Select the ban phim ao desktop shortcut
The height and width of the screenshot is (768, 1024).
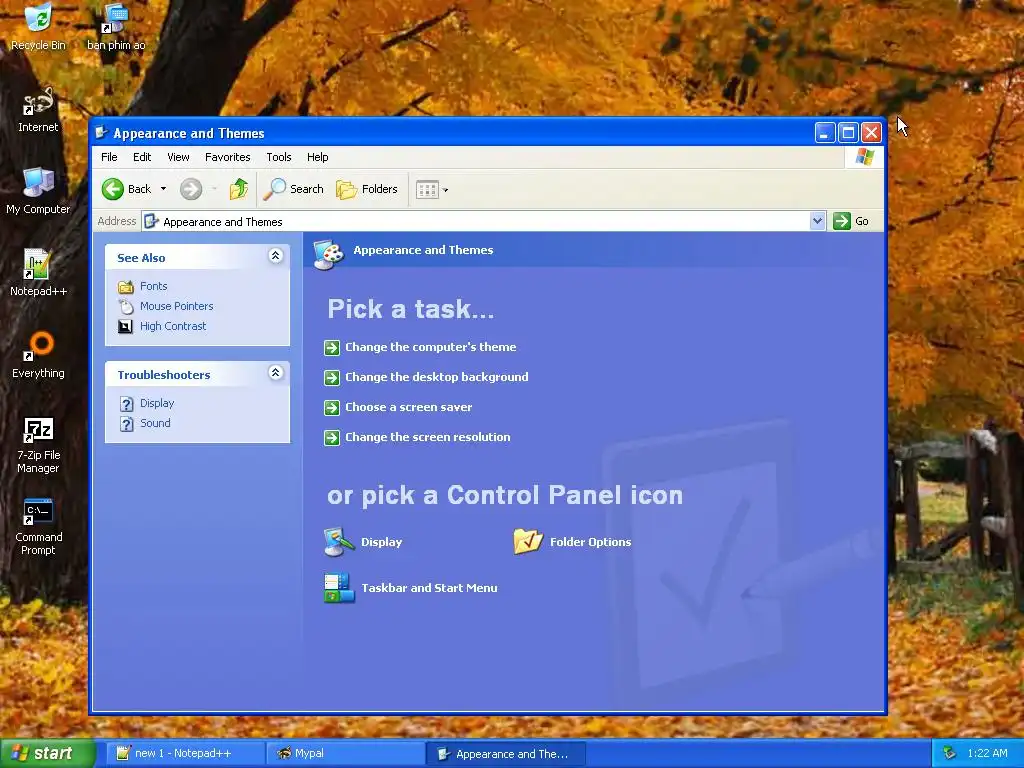pos(116,26)
